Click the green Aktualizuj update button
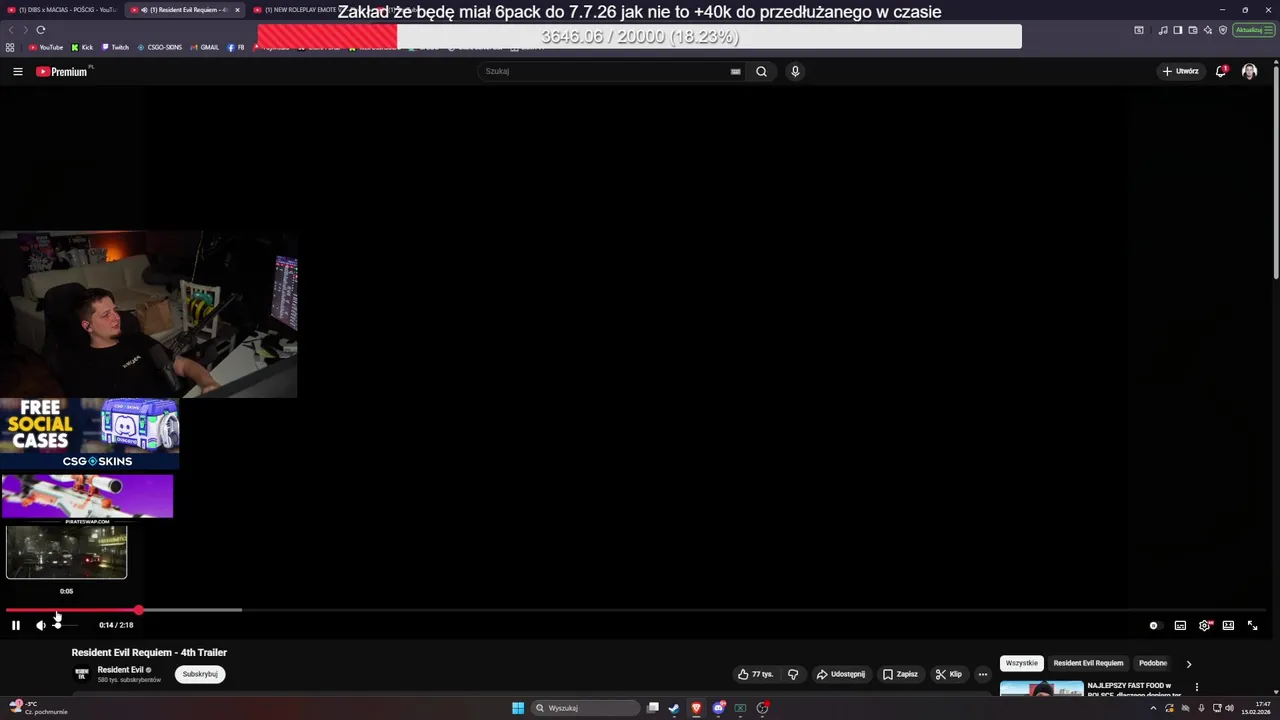 pos(1253,30)
